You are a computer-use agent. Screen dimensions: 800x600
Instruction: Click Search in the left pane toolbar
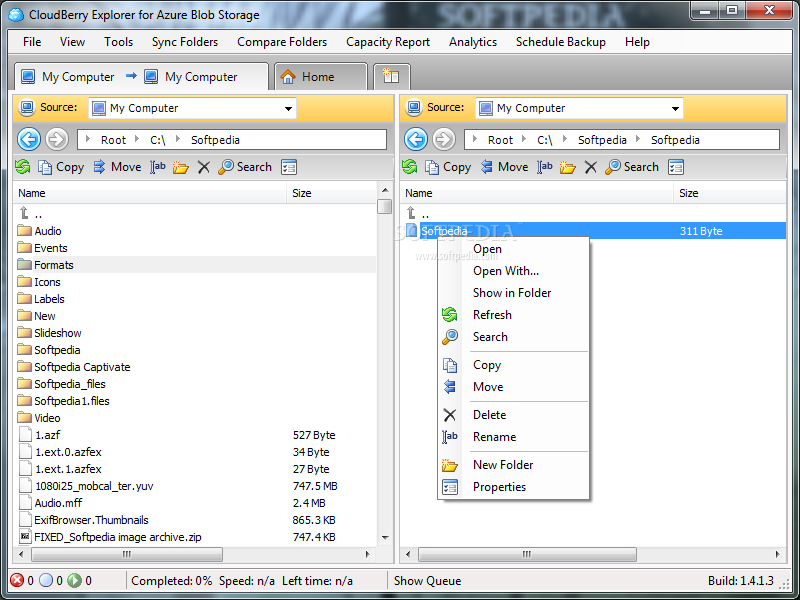(x=245, y=167)
